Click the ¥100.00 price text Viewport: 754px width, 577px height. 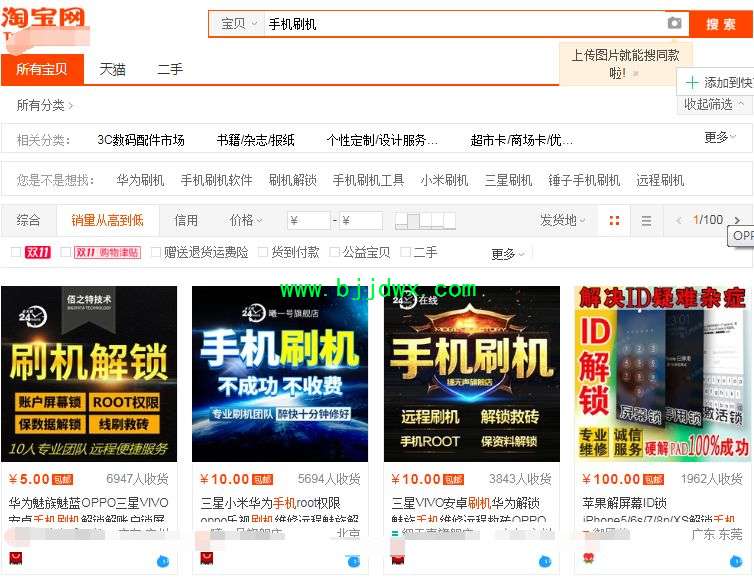[x=611, y=479]
